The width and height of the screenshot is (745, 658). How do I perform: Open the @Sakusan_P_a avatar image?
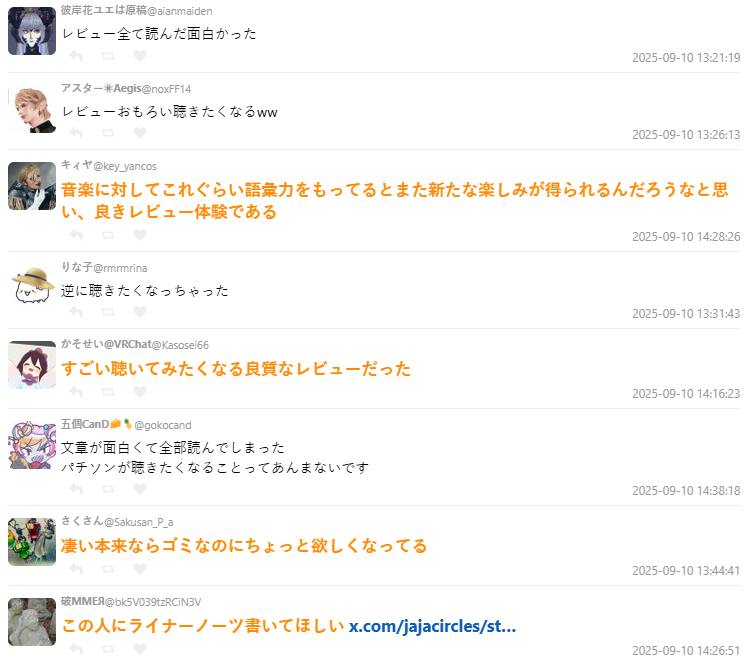coord(32,542)
